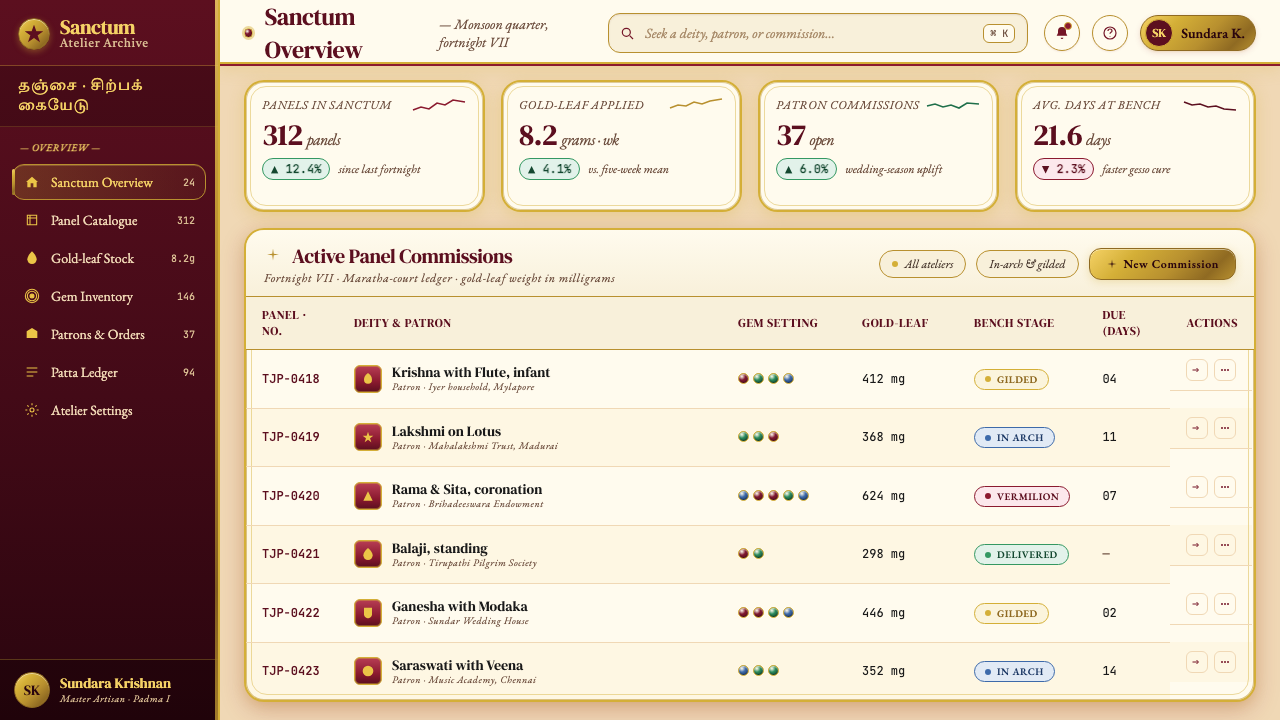
Task: Open arrow action for TJP-0418
Action: pos(1197,370)
